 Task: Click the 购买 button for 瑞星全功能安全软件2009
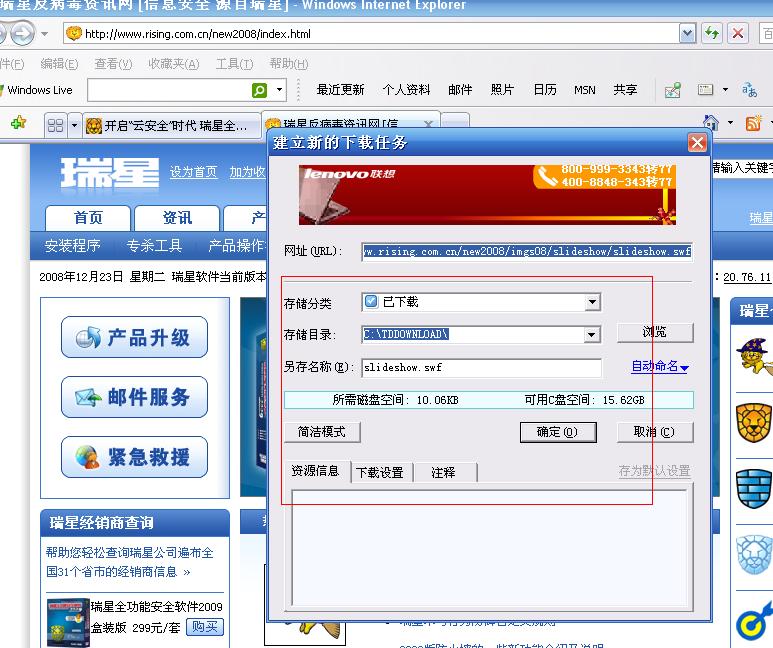pos(205,627)
